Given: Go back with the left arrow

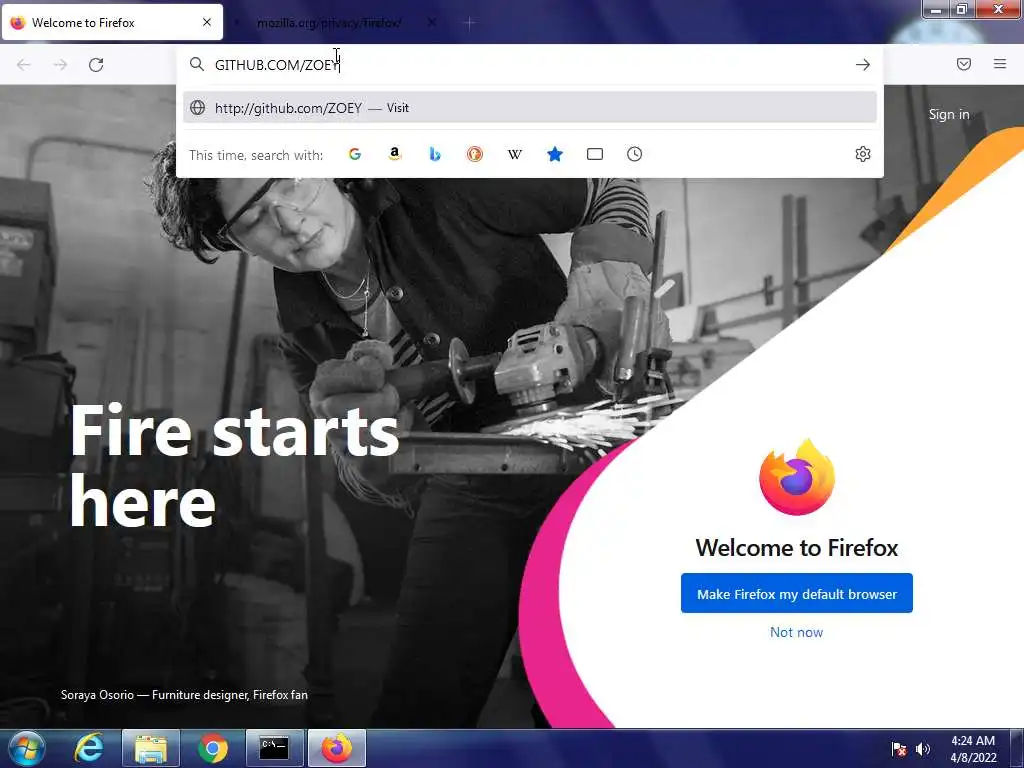Looking at the screenshot, I should point(24,65).
